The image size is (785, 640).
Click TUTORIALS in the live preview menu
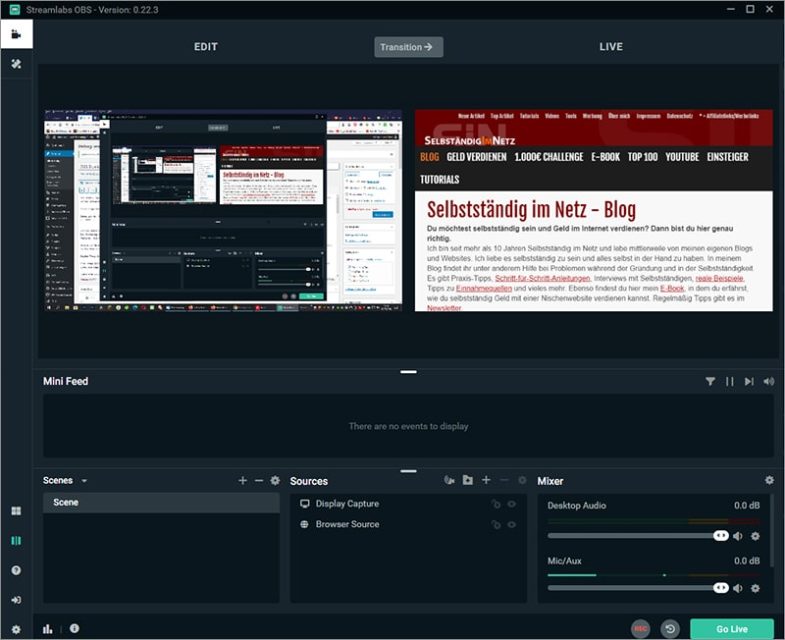tap(440, 180)
